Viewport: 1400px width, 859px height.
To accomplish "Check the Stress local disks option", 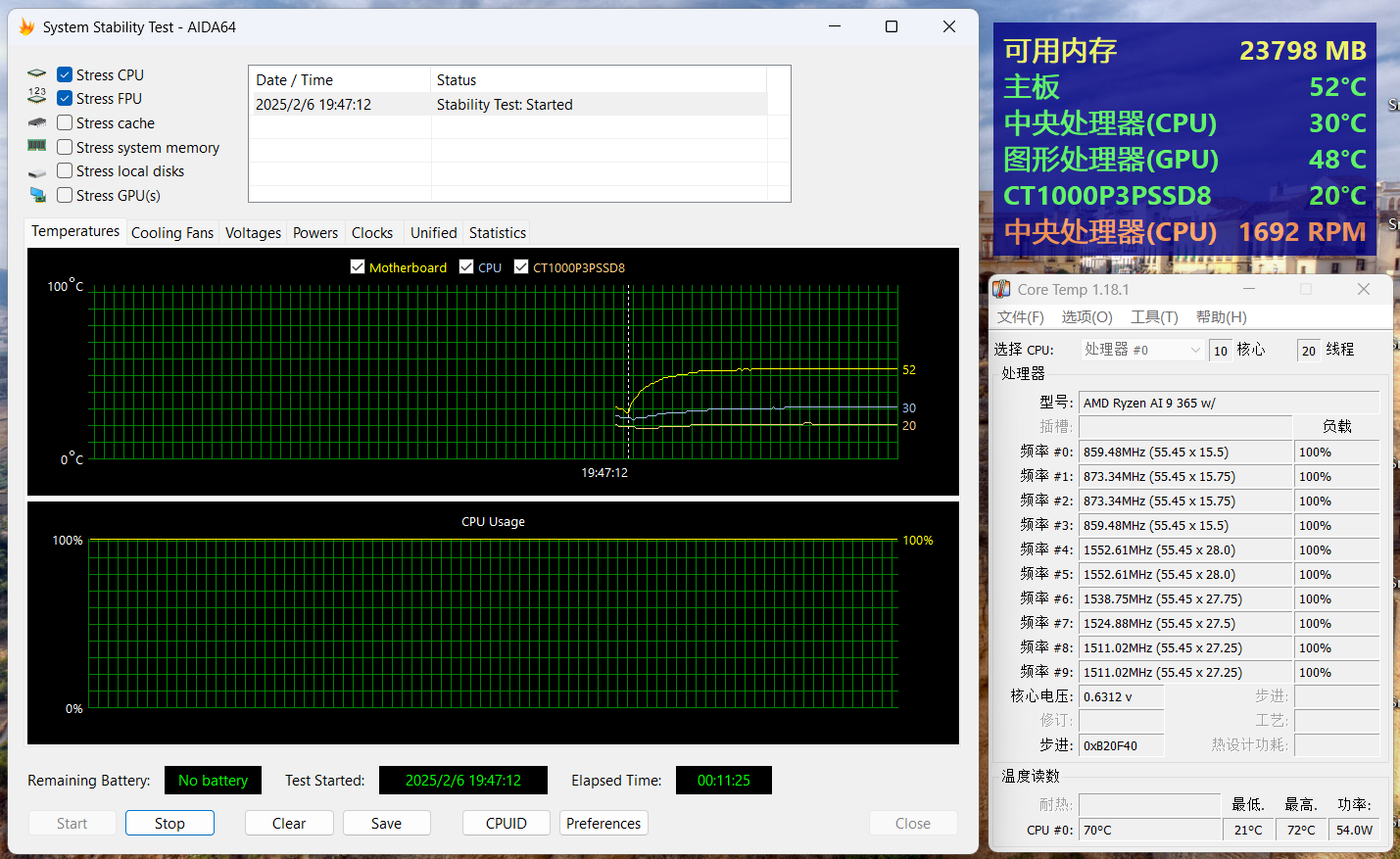I will [x=65, y=170].
